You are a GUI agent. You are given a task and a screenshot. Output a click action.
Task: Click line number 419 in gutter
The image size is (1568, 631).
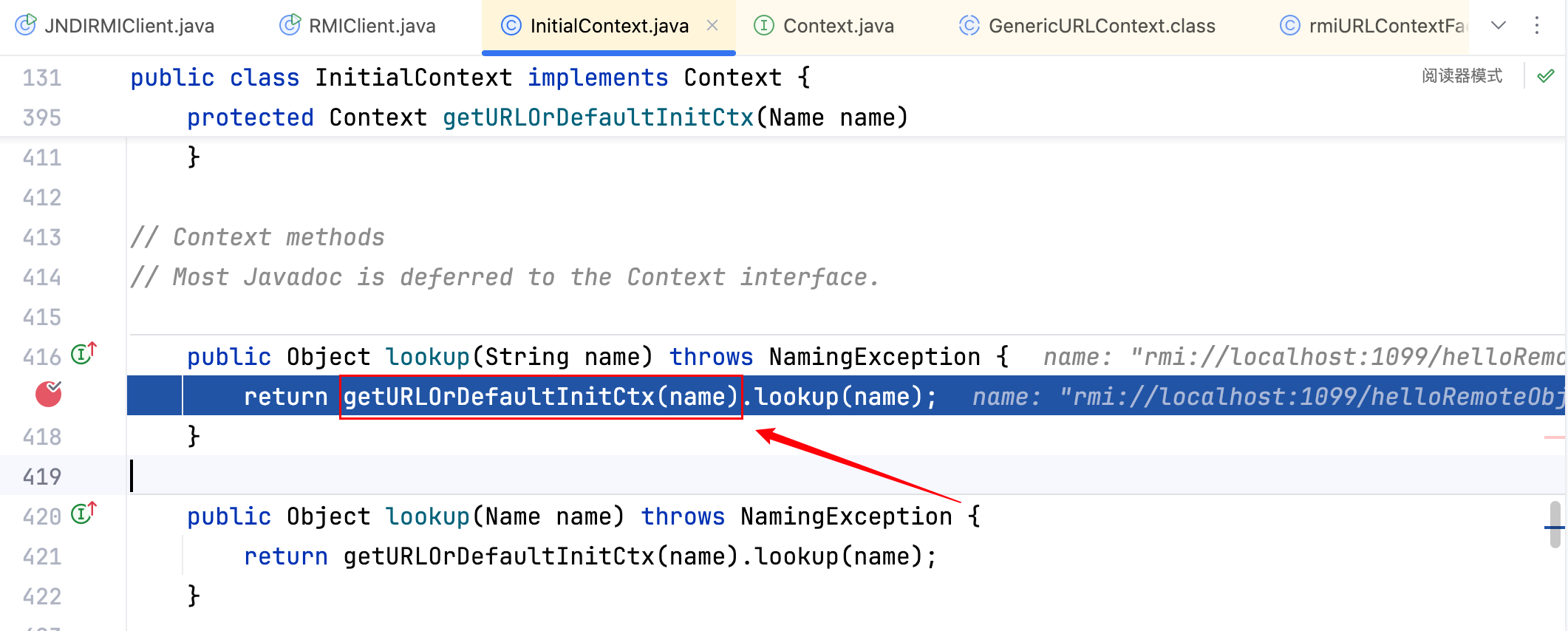tap(42, 477)
